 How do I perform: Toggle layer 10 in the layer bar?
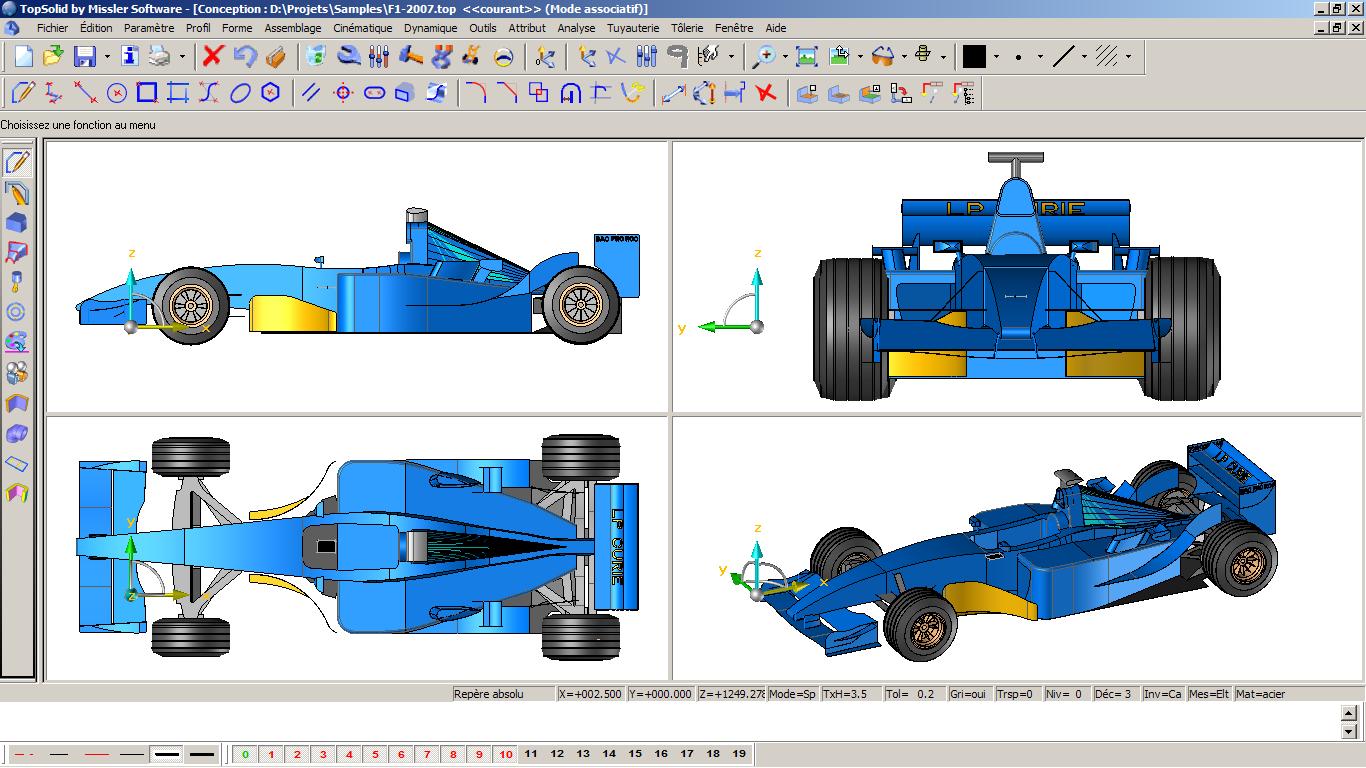(505, 754)
